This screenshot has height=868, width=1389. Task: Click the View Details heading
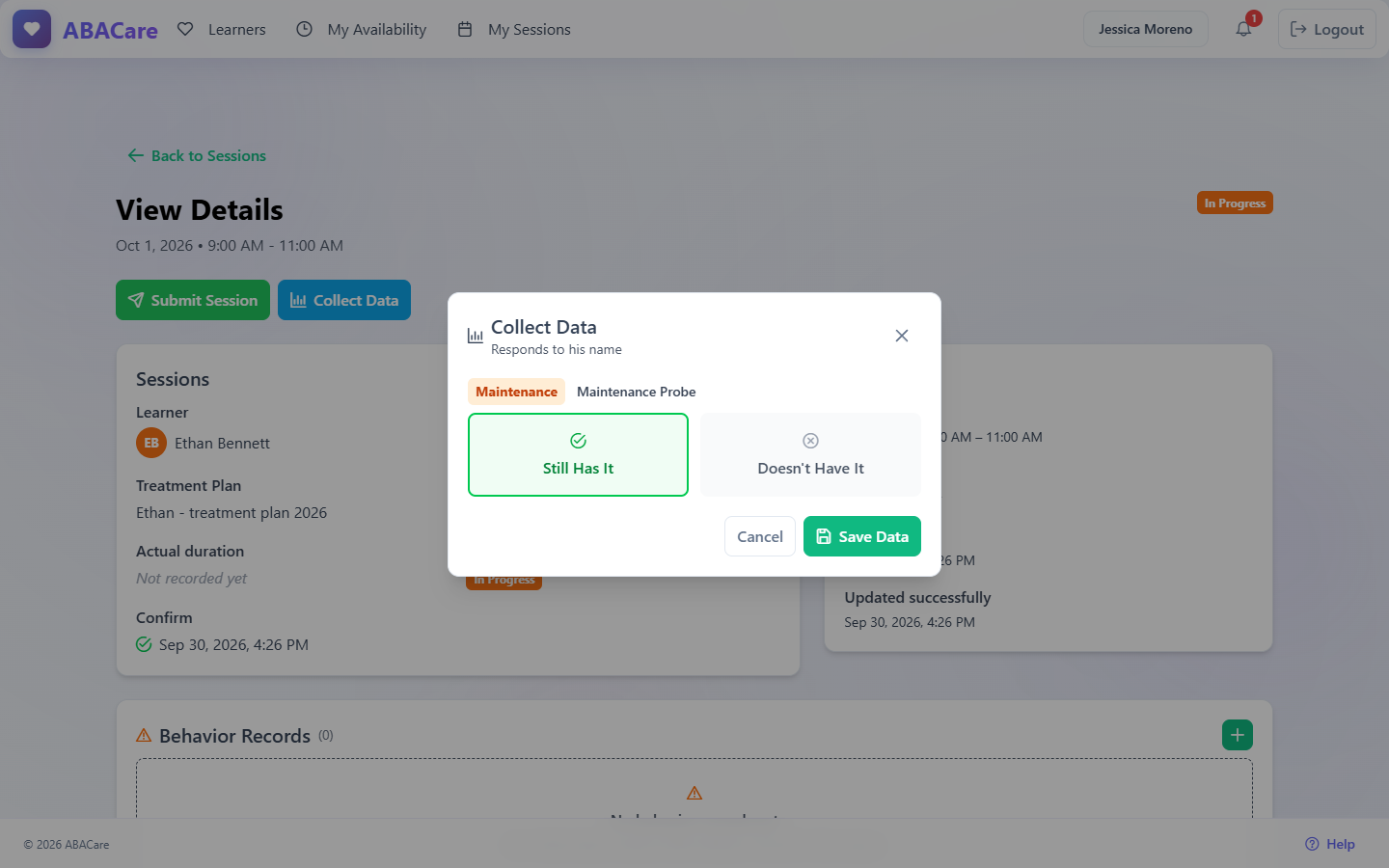point(200,209)
